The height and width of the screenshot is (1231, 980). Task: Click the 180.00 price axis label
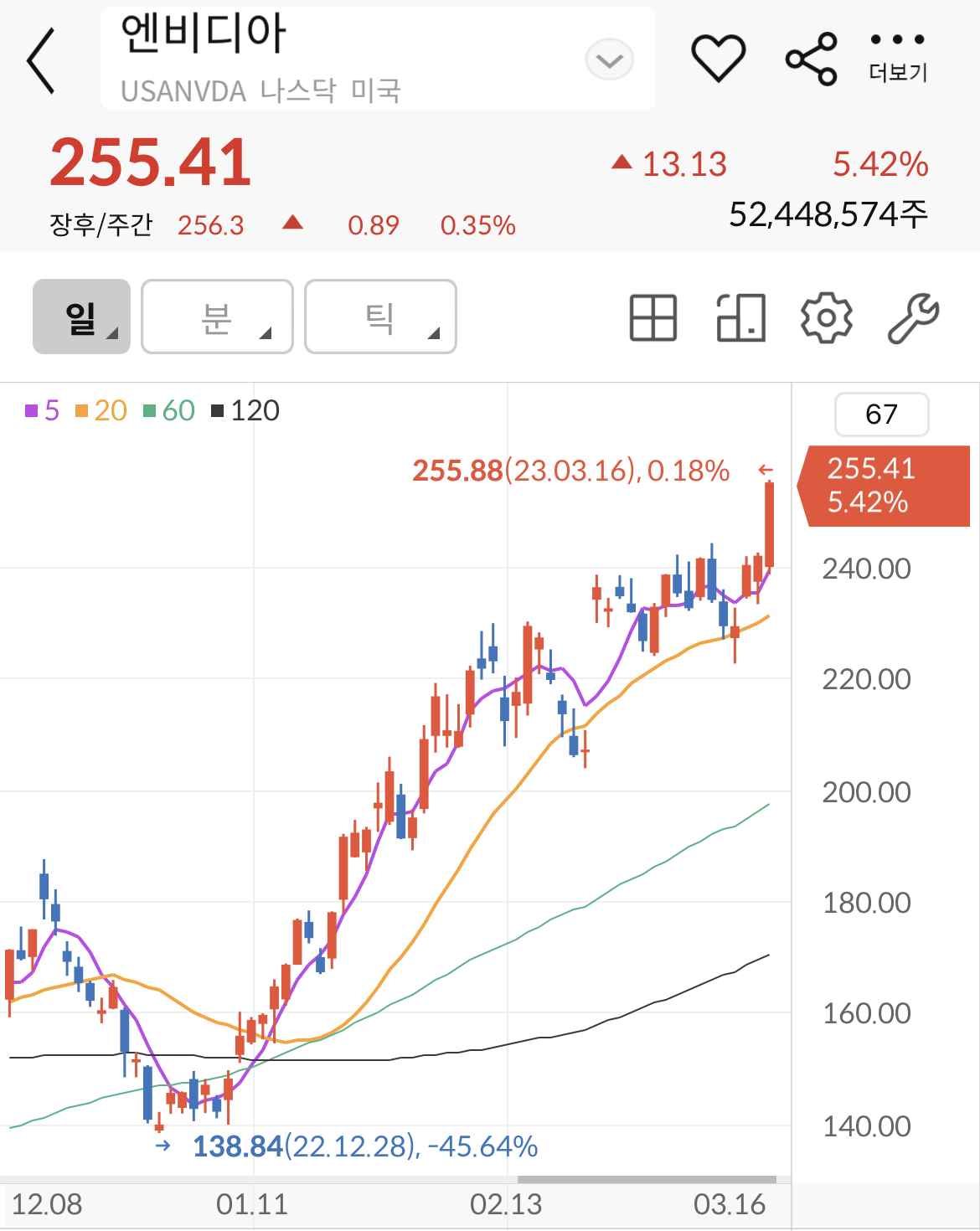867,903
